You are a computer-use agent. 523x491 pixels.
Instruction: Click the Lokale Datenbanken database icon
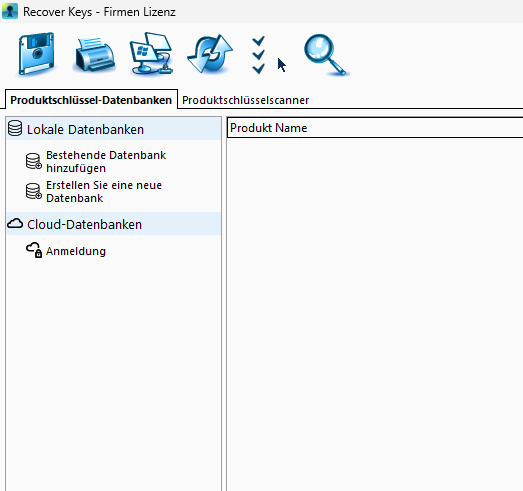pos(15,128)
